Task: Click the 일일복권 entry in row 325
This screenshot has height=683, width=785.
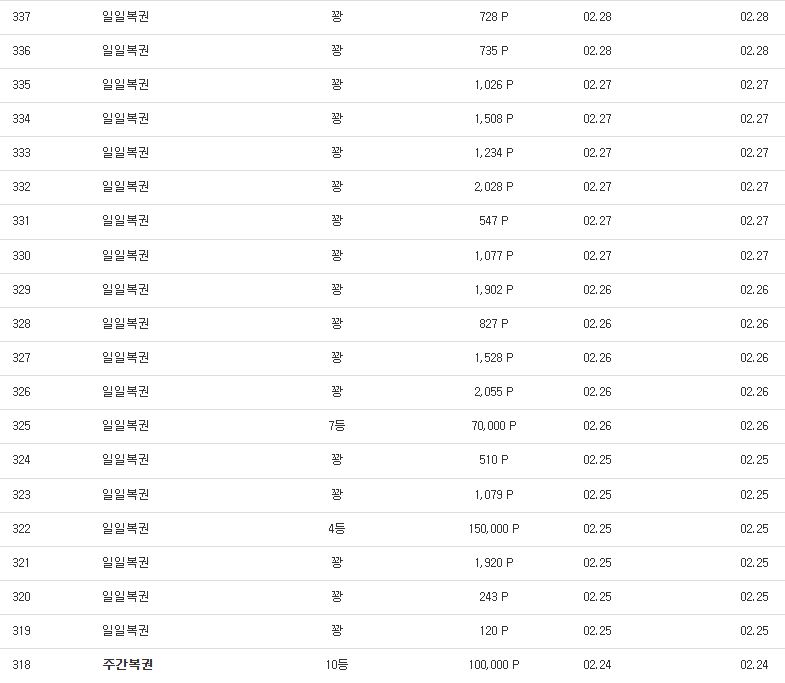Action: tap(125, 425)
